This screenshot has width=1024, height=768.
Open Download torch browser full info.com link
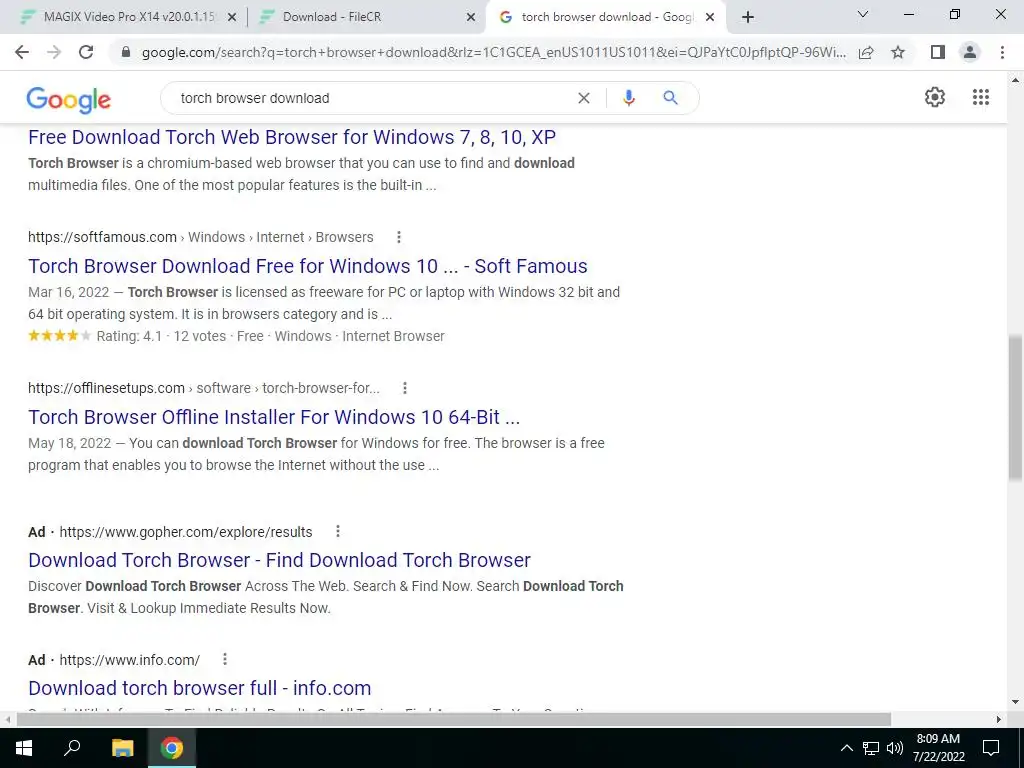(x=200, y=688)
